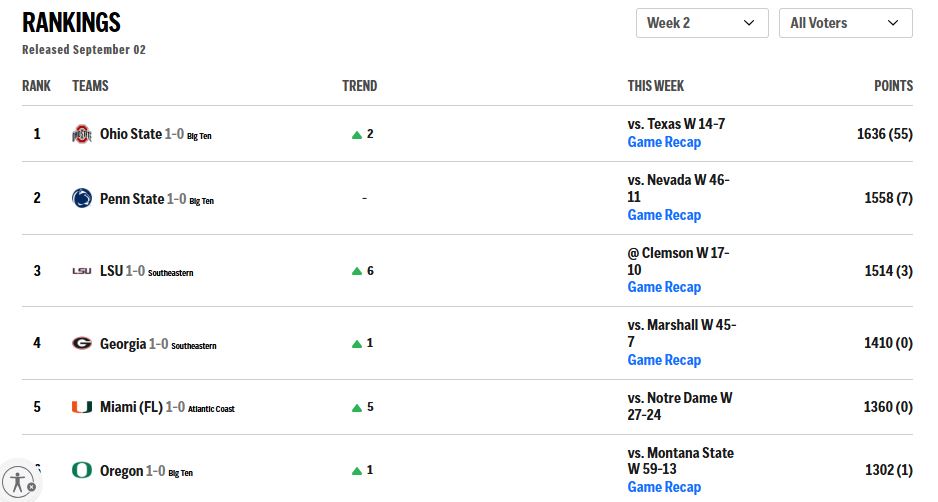Viewport: 938px width, 502px height.
Task: Click the LSU team logo
Action: pos(82,271)
